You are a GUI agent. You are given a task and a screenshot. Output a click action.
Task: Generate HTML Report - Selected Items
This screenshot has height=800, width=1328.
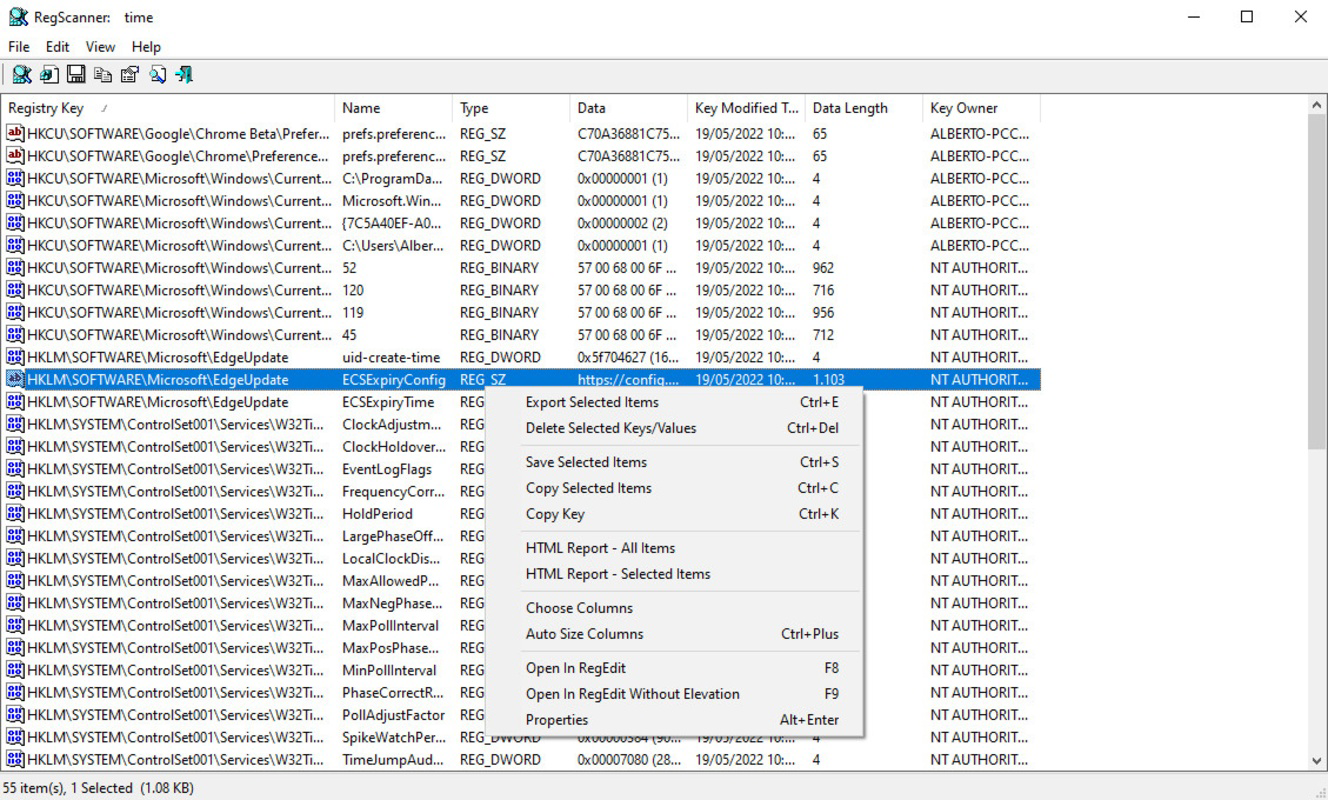[x=673, y=574]
